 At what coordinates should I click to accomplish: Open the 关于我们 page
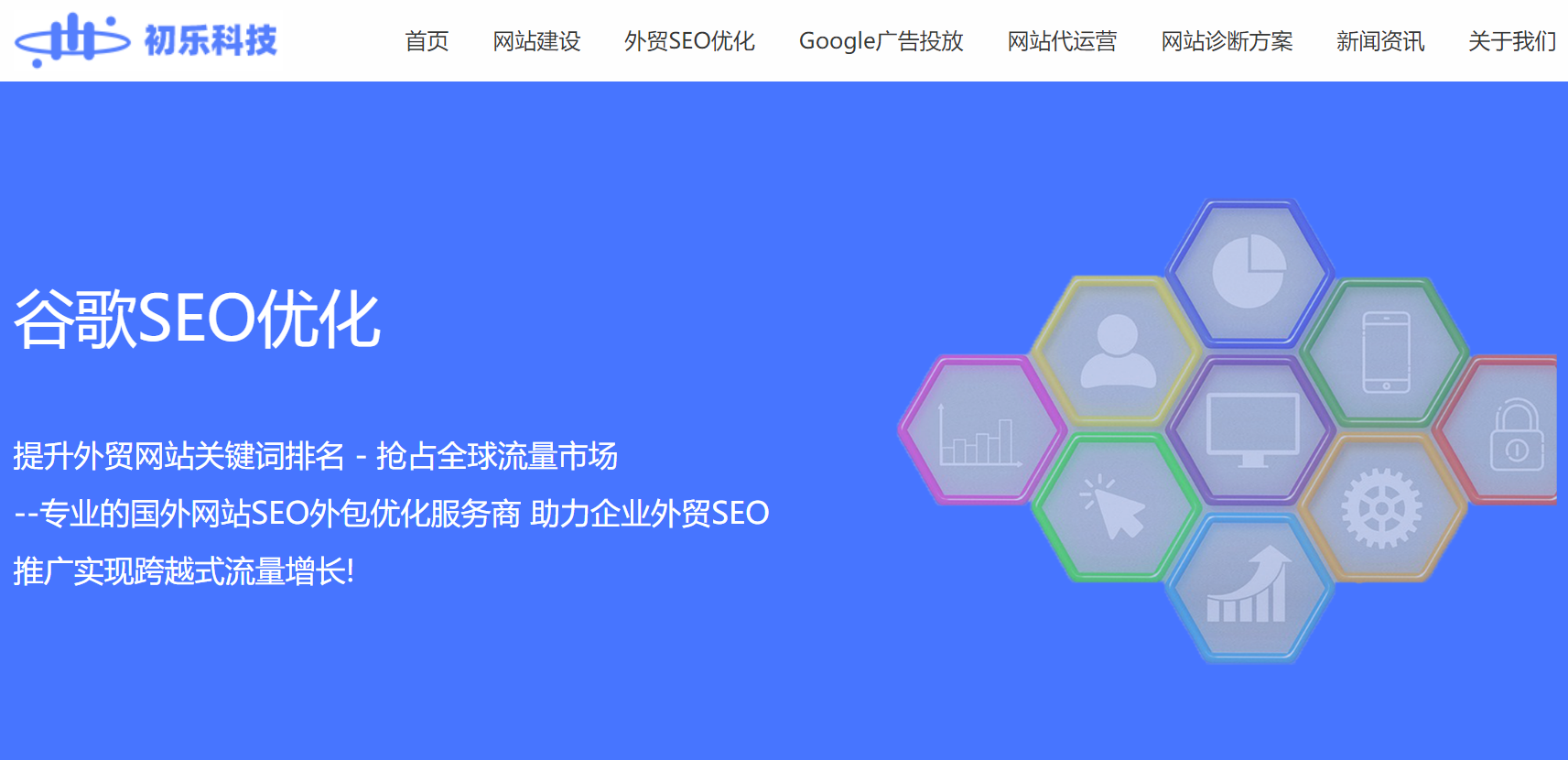(x=1512, y=41)
